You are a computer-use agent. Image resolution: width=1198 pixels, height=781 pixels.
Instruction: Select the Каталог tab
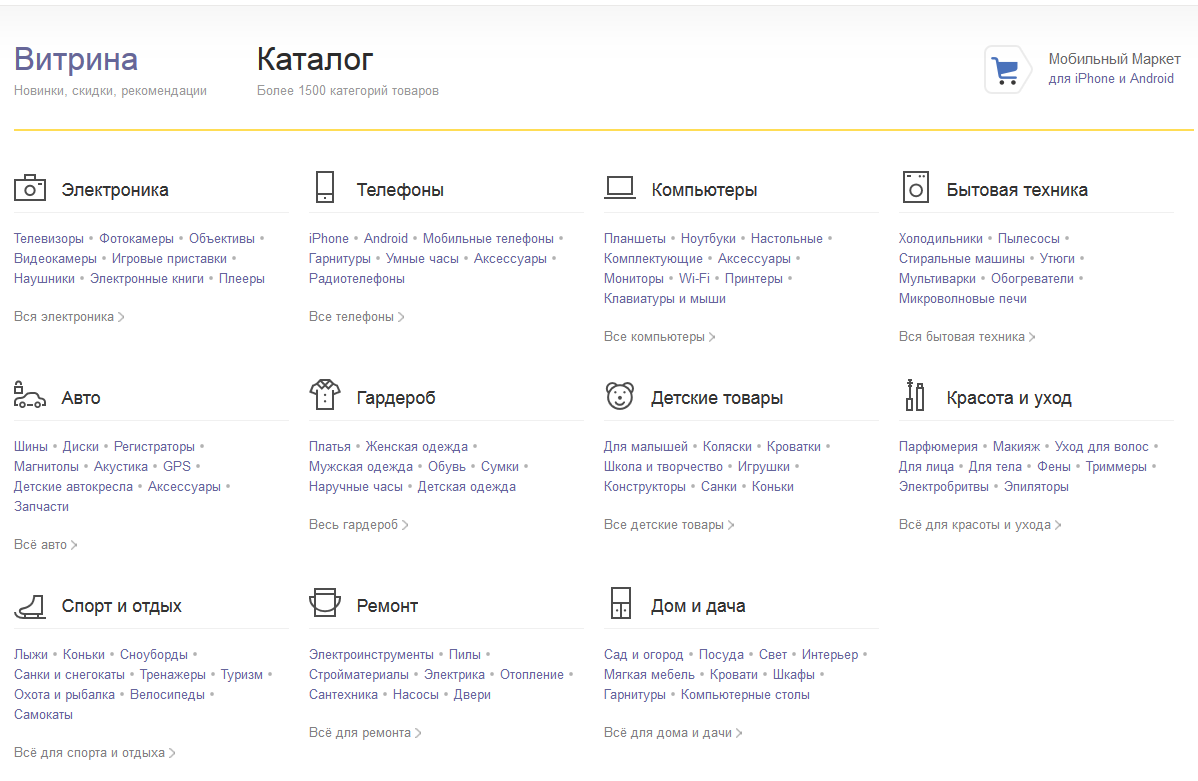pyautogui.click(x=315, y=59)
